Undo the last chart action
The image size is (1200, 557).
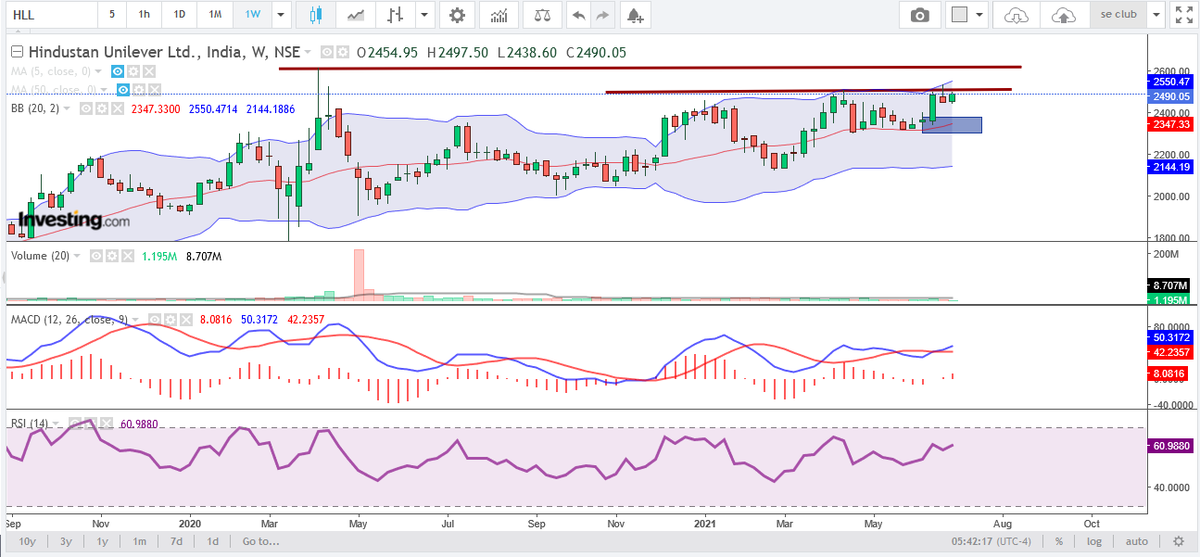click(577, 15)
